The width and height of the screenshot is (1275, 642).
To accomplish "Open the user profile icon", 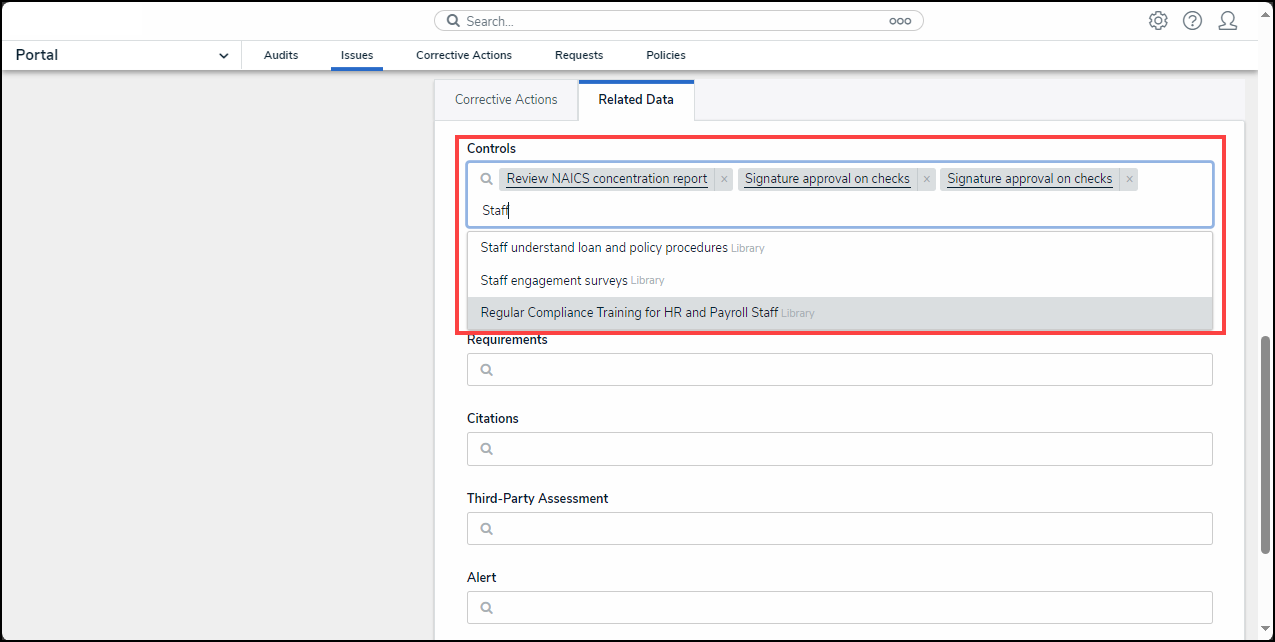I will pyautogui.click(x=1227, y=21).
